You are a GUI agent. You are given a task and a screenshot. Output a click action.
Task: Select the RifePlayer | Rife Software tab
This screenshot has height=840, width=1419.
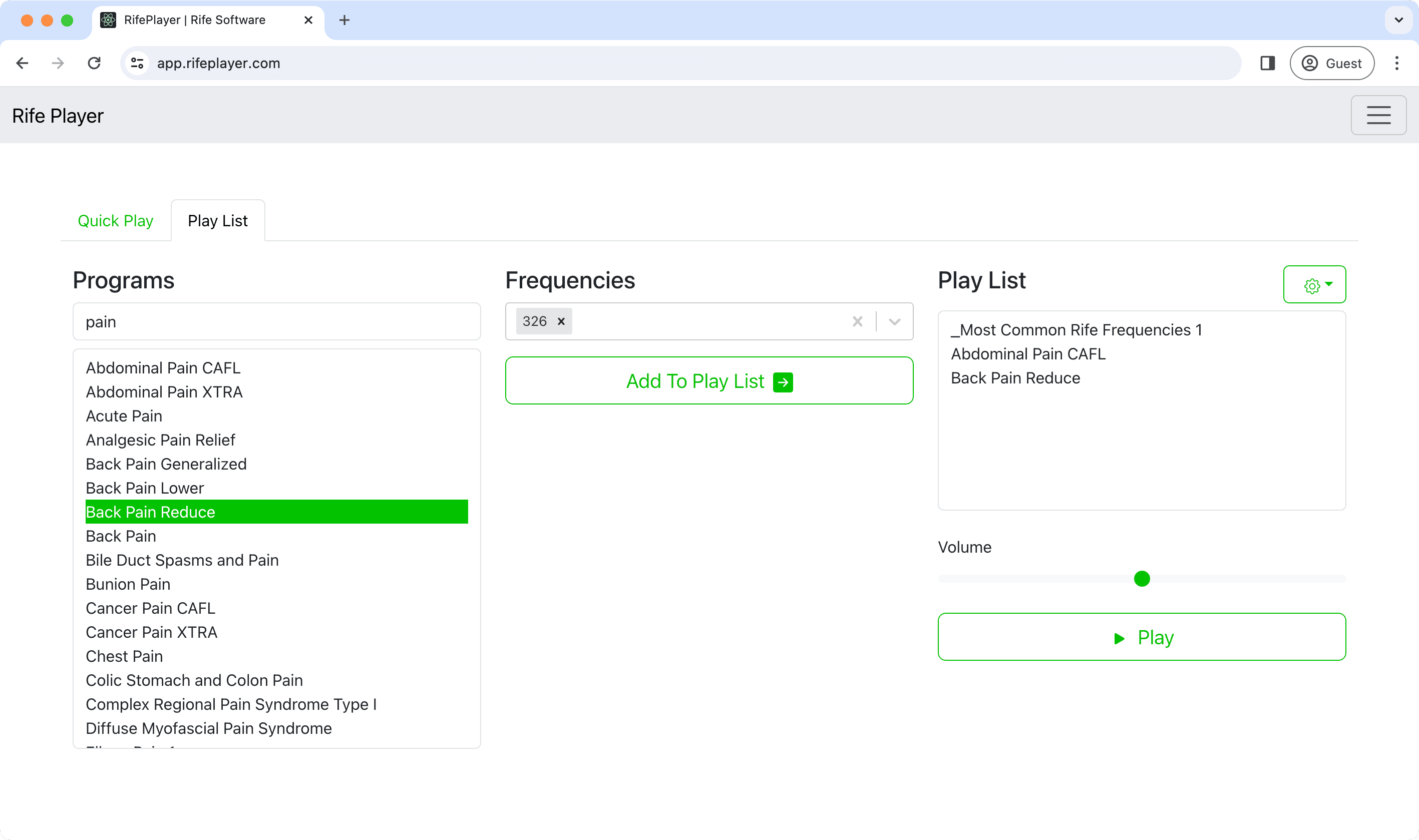click(x=208, y=21)
